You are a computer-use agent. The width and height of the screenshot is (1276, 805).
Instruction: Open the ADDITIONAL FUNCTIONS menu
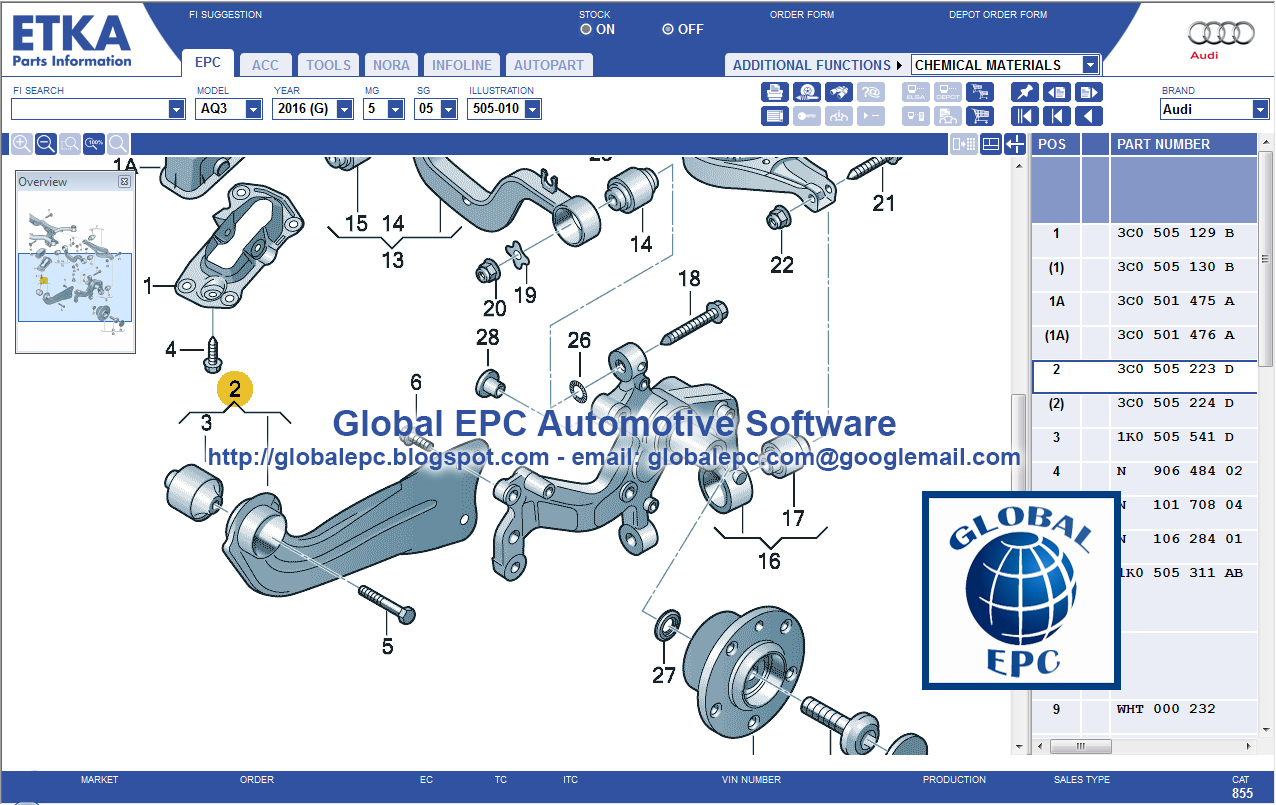click(x=817, y=65)
